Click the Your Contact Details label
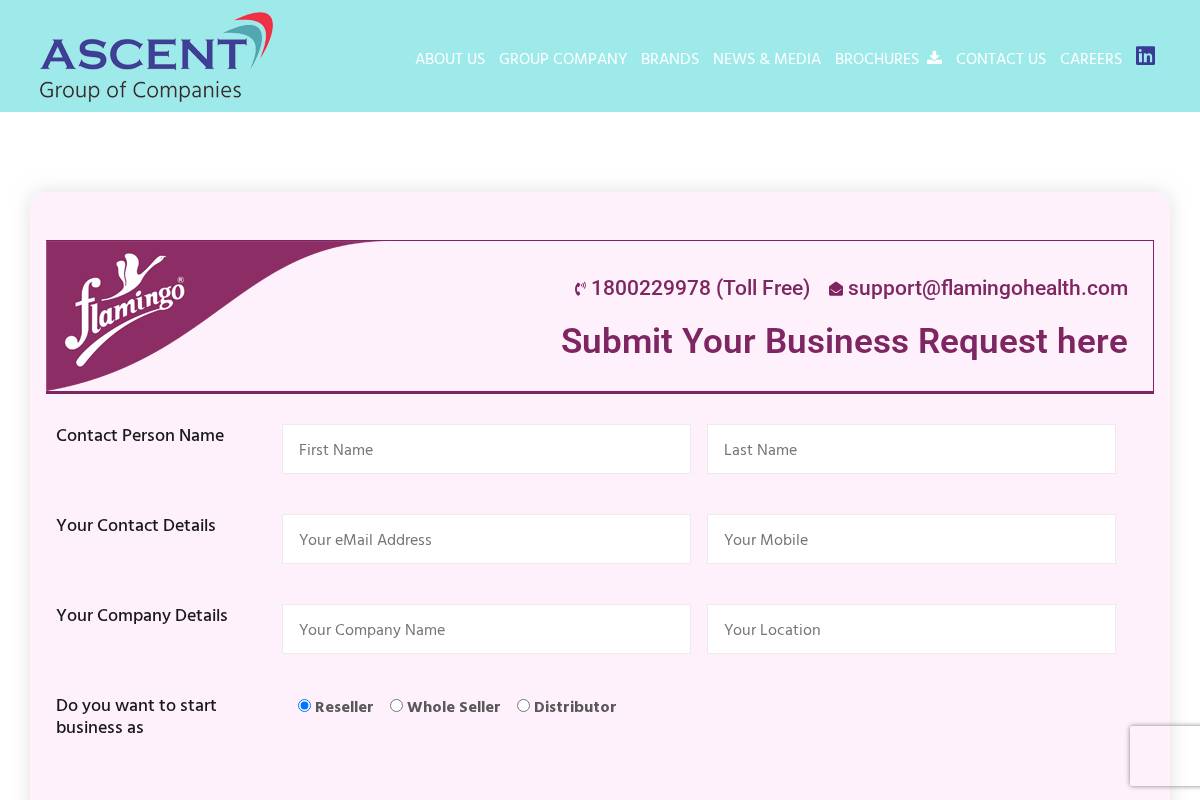 pos(136,526)
